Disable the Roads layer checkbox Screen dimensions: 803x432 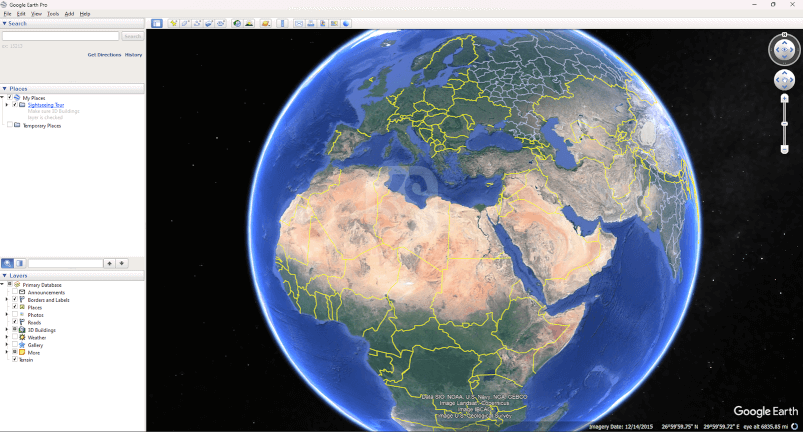click(x=15, y=322)
